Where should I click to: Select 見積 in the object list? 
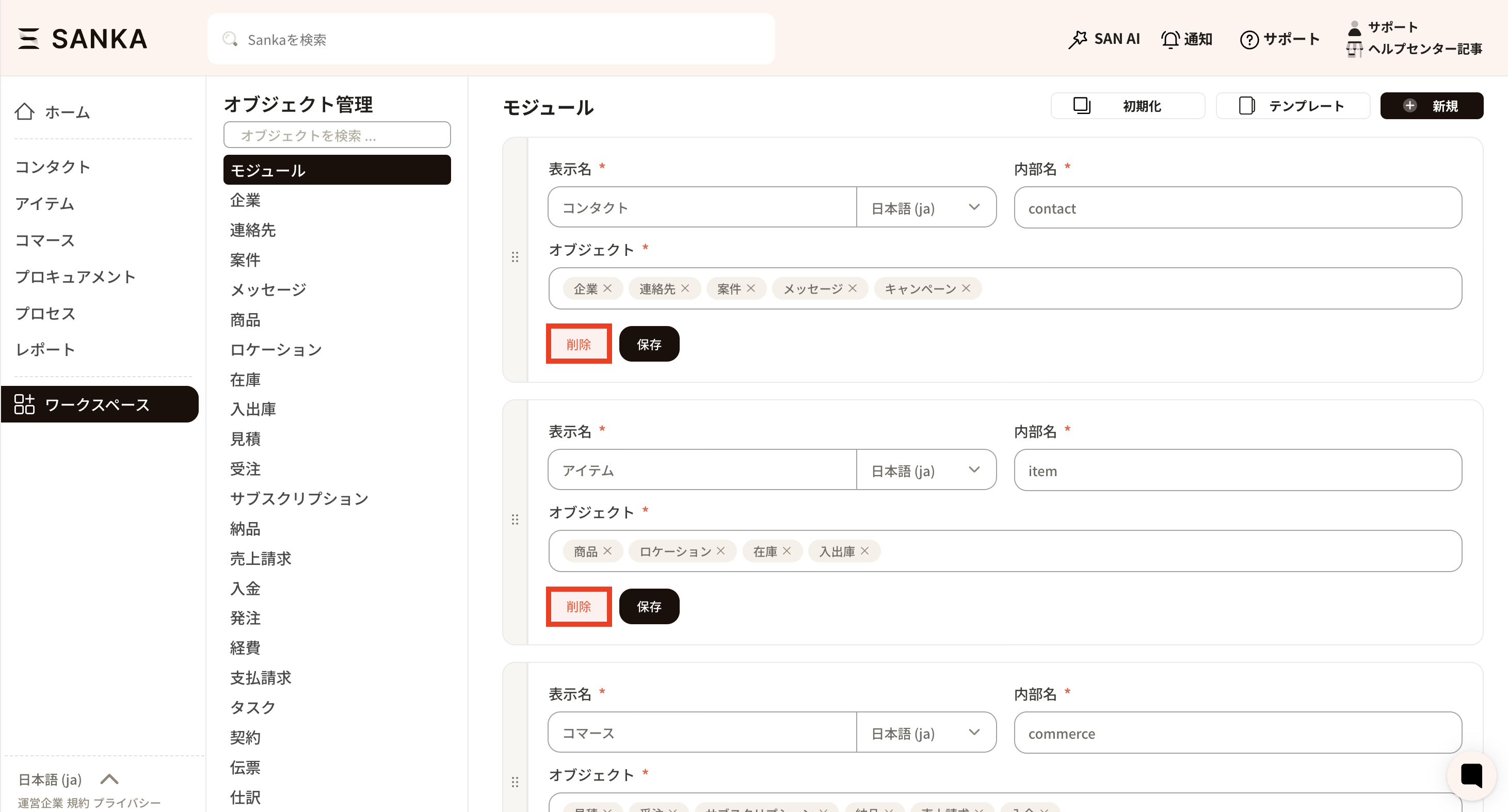[245, 439]
